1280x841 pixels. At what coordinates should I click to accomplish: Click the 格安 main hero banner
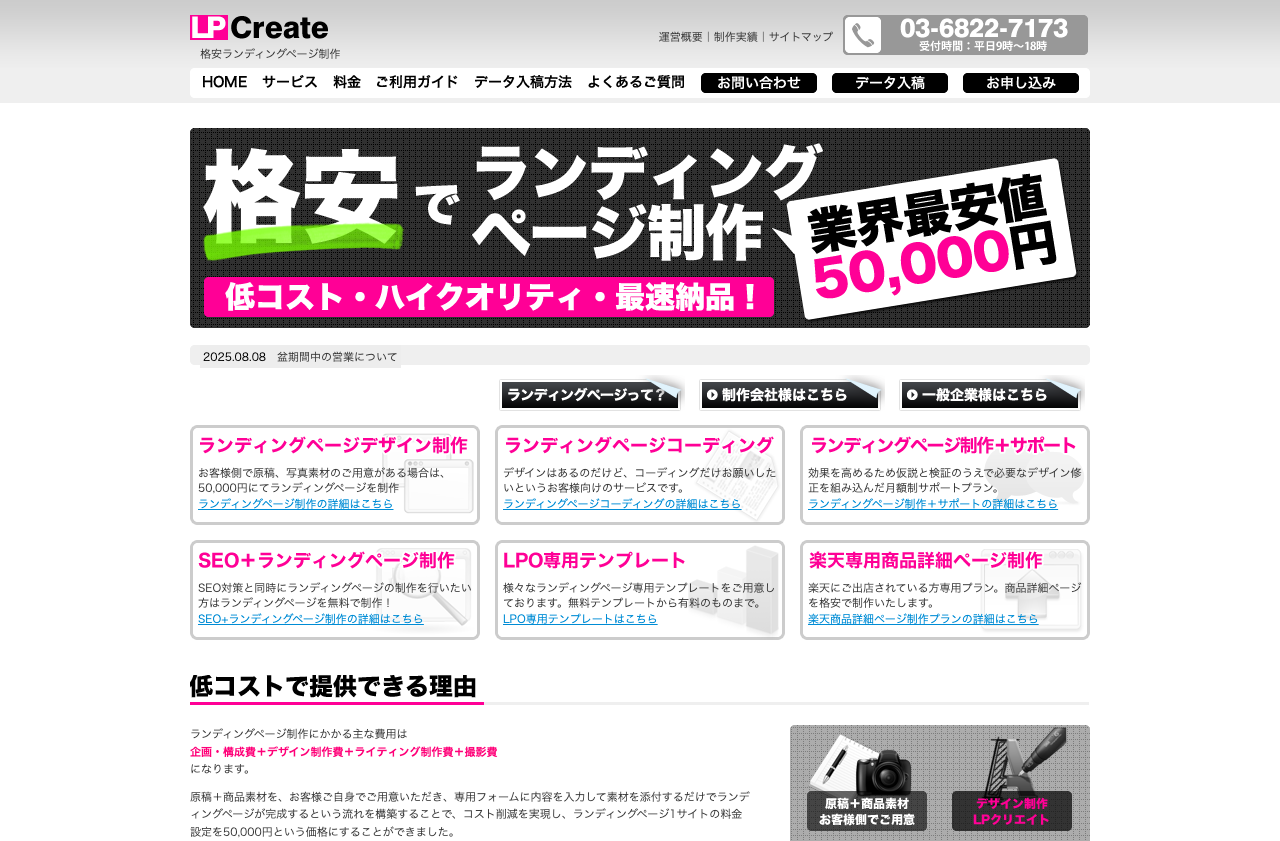[640, 228]
